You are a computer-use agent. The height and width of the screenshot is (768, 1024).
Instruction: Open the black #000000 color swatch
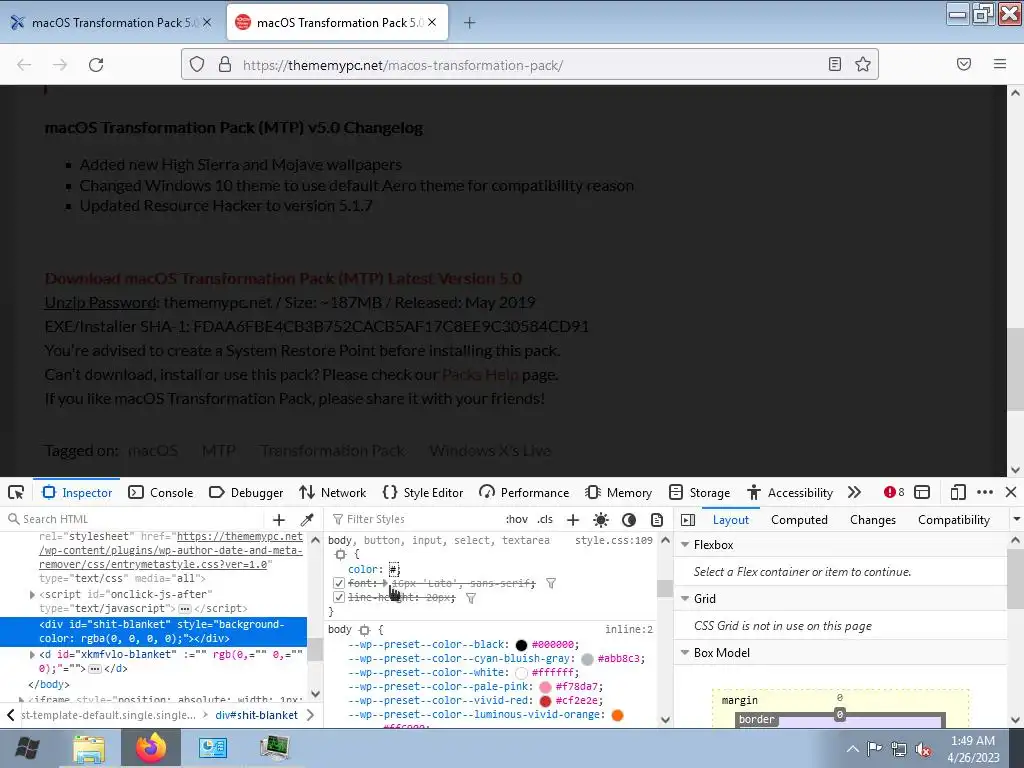click(x=521, y=645)
